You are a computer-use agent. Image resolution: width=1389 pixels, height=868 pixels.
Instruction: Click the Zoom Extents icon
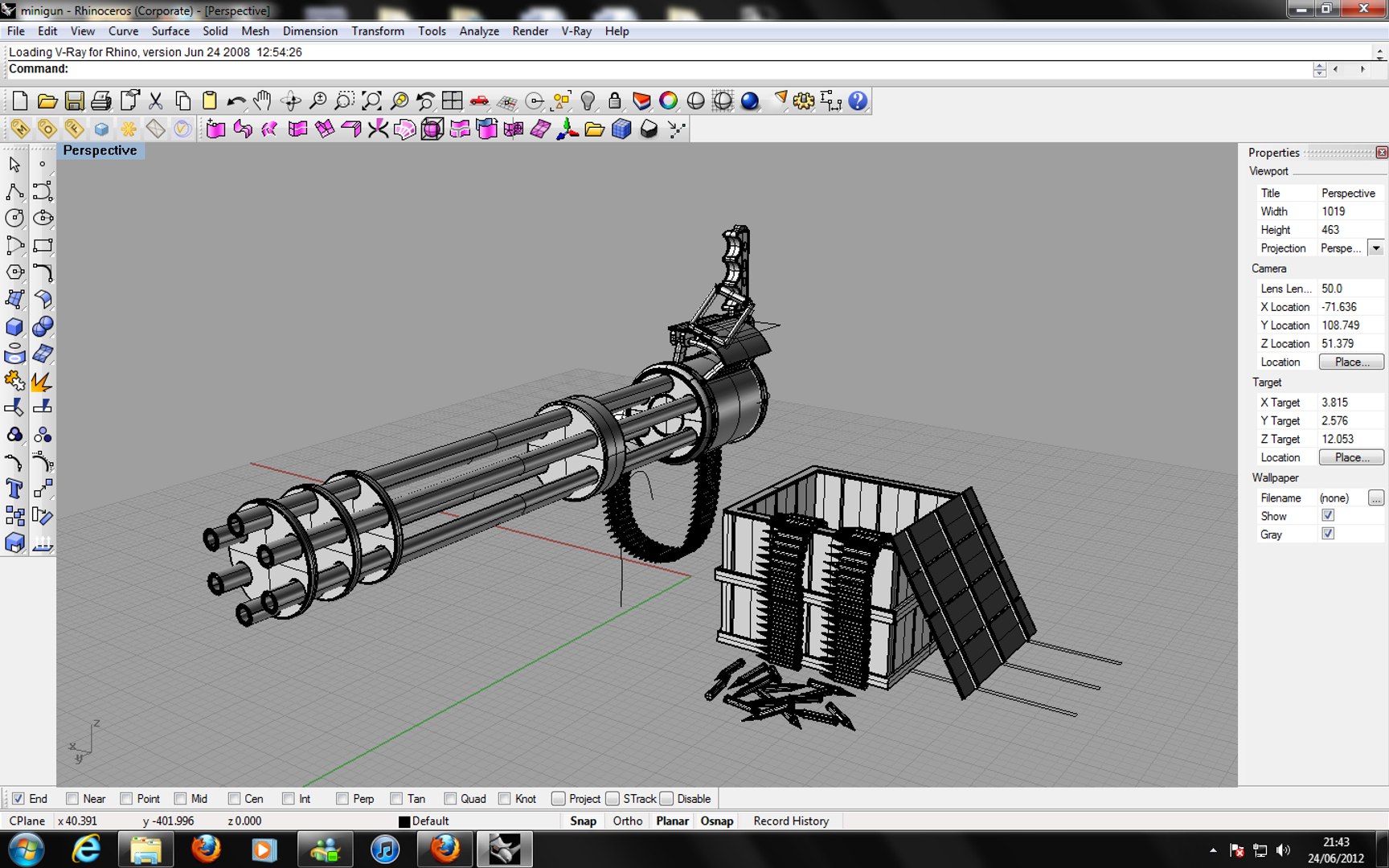click(x=371, y=100)
